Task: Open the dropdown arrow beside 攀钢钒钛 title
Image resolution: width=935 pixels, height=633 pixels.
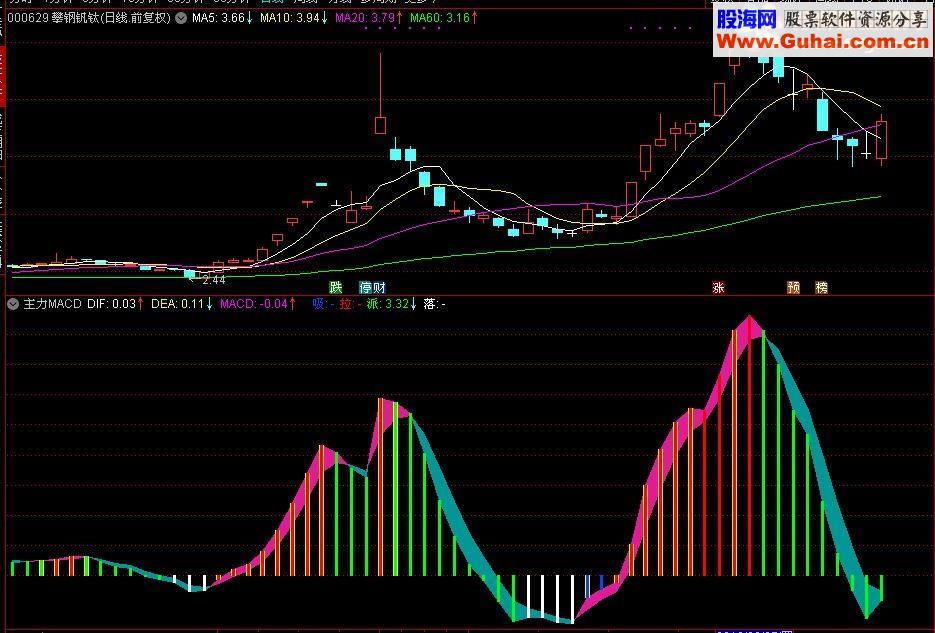Action: coord(181,18)
